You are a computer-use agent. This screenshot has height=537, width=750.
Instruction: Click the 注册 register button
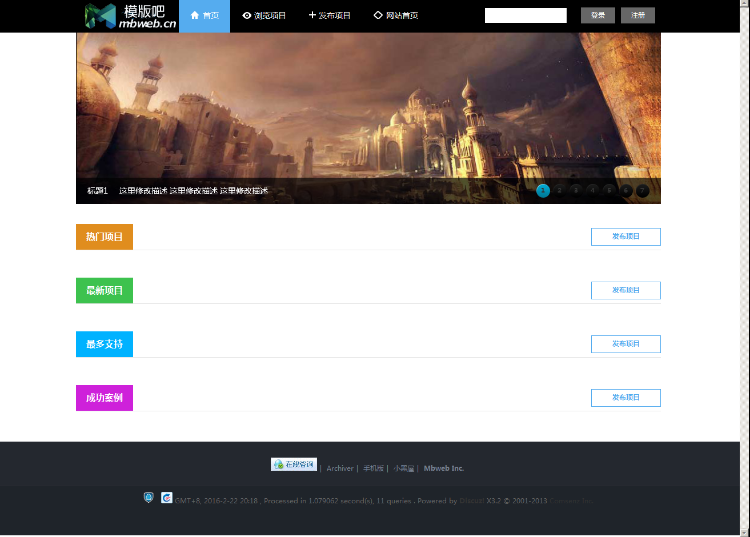(638, 15)
